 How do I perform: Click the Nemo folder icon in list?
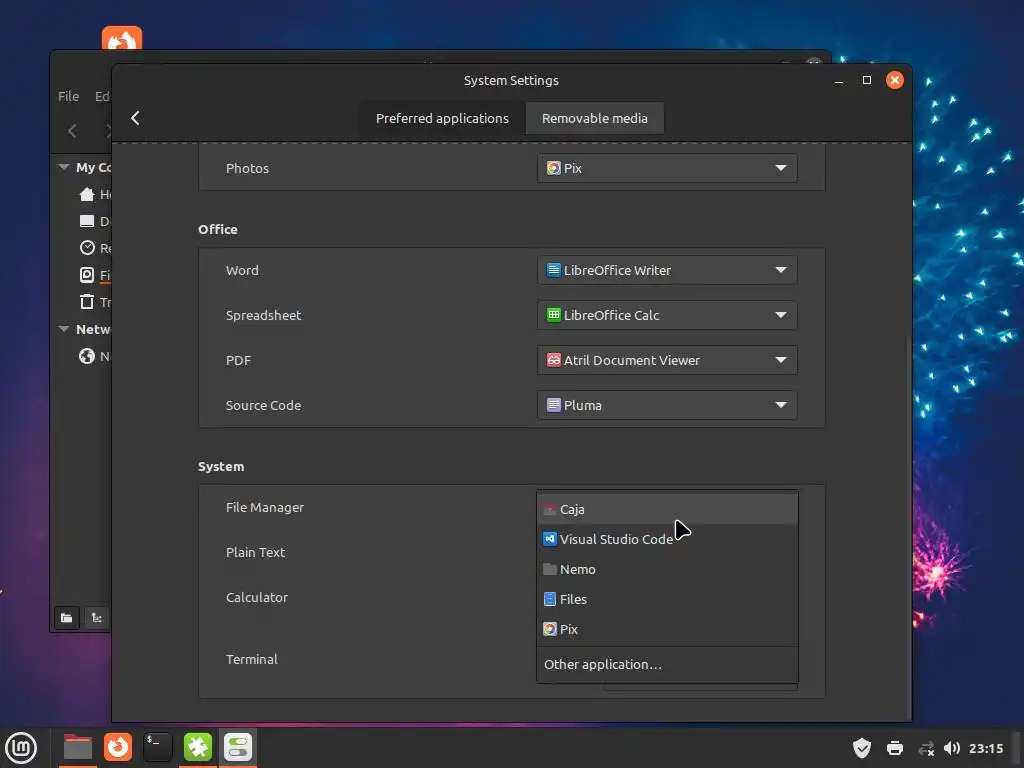tap(550, 569)
